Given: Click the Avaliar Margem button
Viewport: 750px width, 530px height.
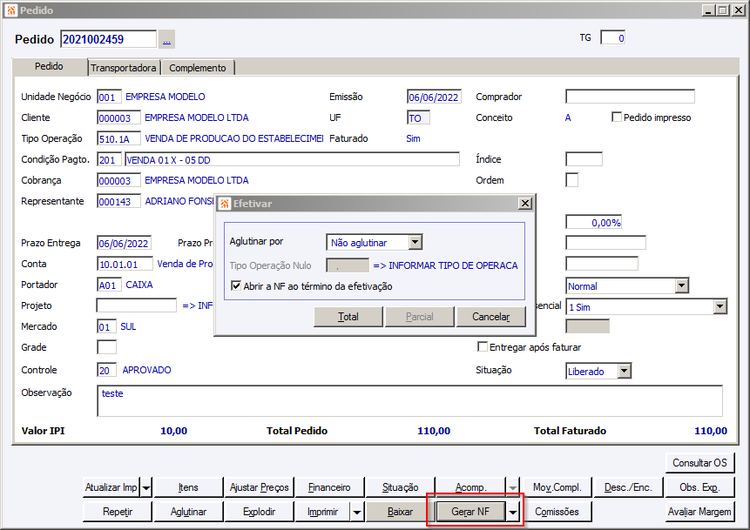Looking at the screenshot, I should pos(699,512).
